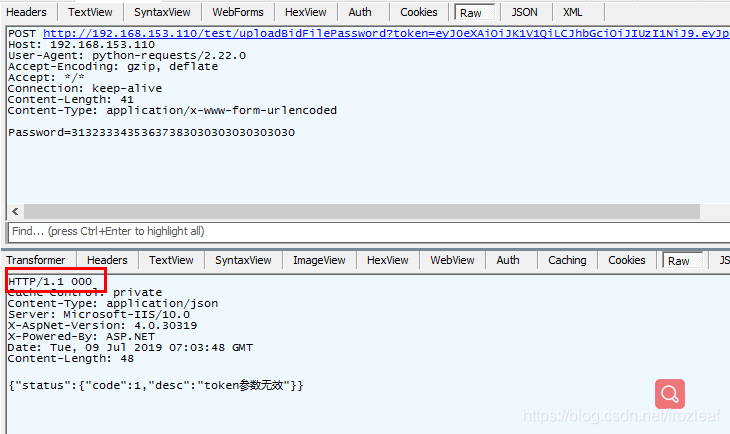Click the 'Date: Tue, 09 Jul 2019' line
The height and width of the screenshot is (434, 730).
point(130,348)
